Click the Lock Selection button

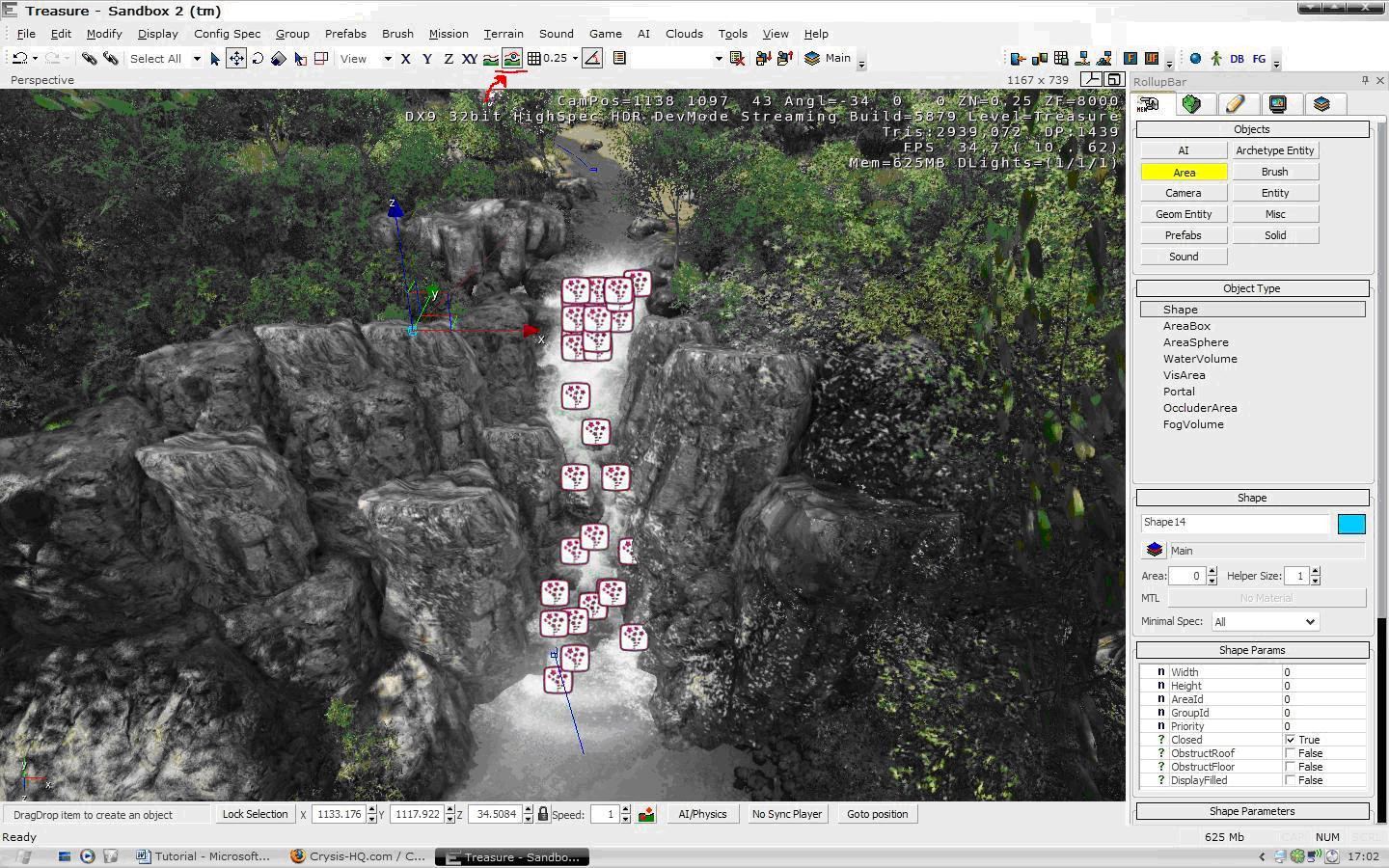pyautogui.click(x=255, y=814)
